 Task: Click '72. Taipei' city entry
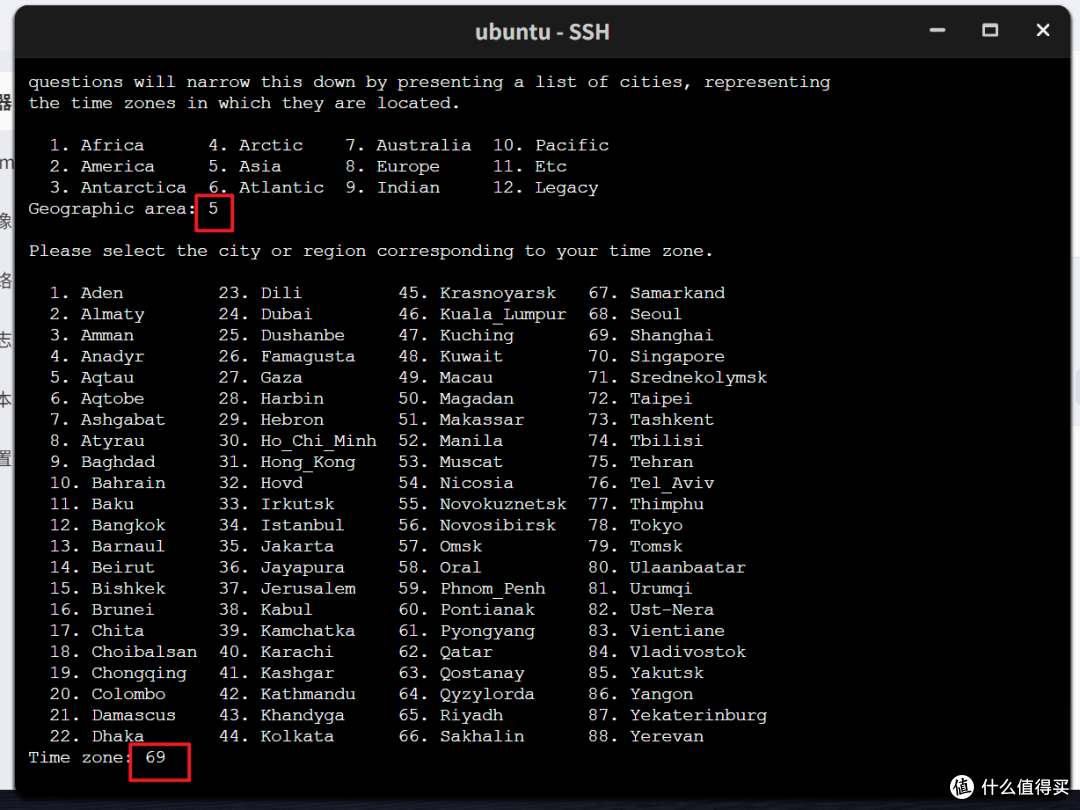641,398
